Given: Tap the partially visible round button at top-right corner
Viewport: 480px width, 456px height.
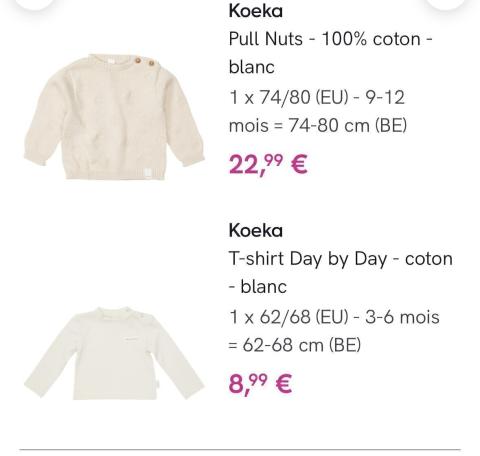Looking at the screenshot, I should pyautogui.click(x=446, y=4).
